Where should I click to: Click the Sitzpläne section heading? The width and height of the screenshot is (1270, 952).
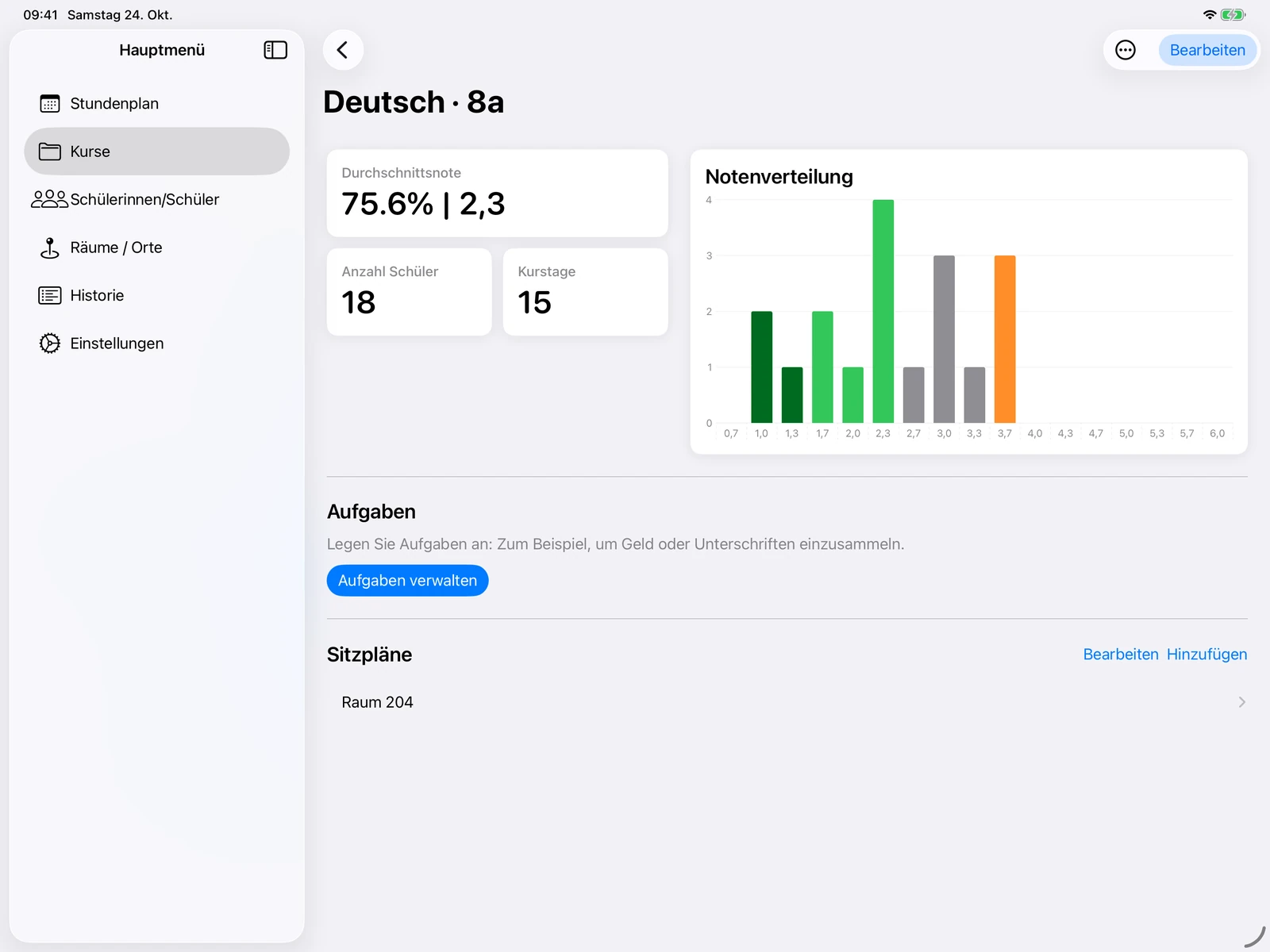[x=369, y=654]
